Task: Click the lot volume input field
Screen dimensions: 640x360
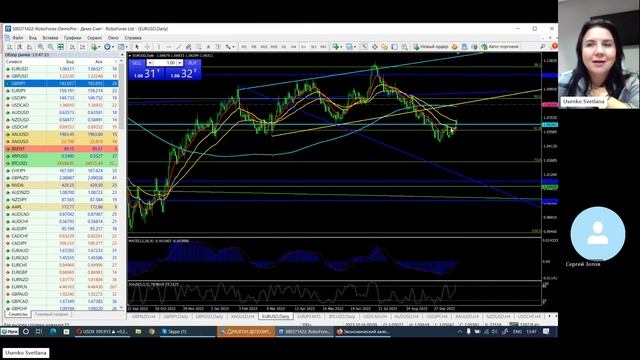Action: [x=165, y=62]
